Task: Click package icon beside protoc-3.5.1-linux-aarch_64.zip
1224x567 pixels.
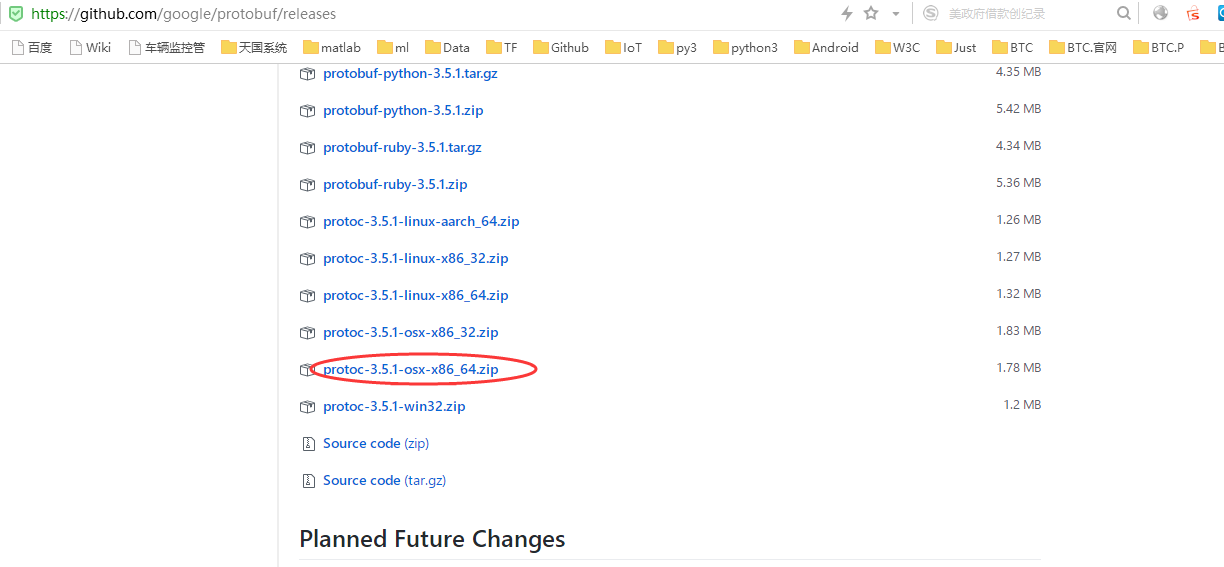Action: tap(307, 222)
